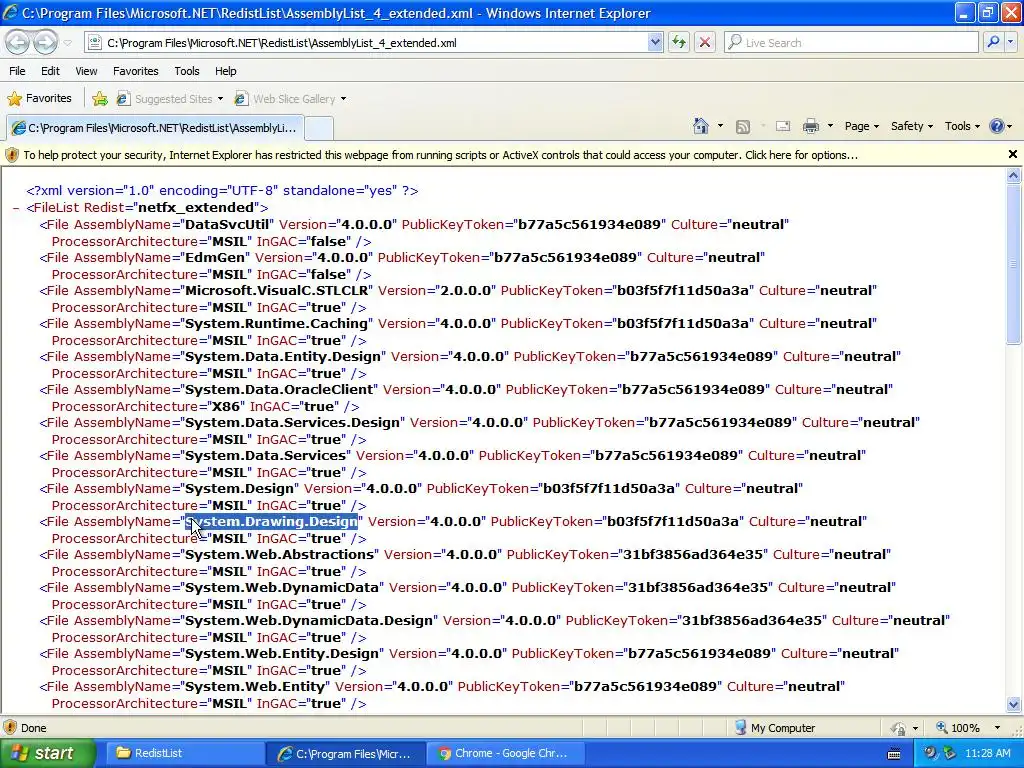Click the Print icon
The height and width of the screenshot is (768, 1024).
810,126
